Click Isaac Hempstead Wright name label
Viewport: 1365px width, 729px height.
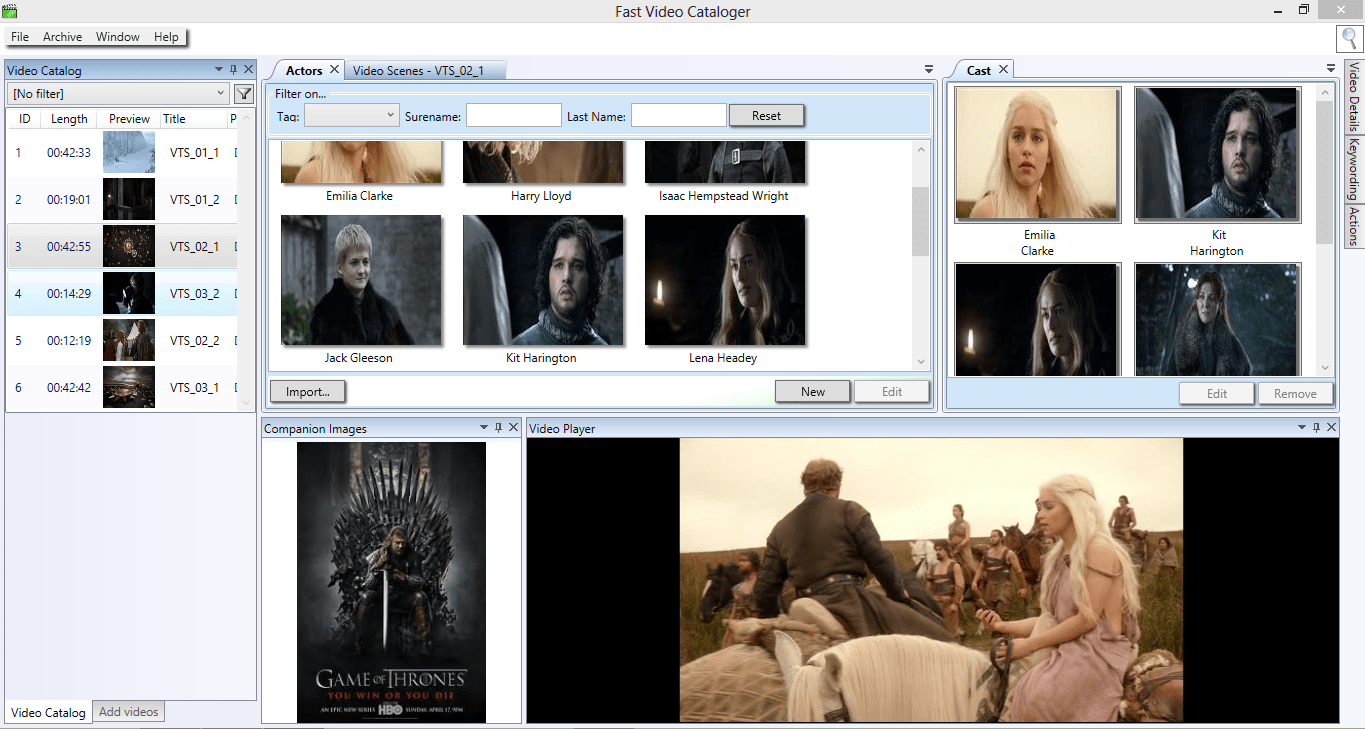724,196
